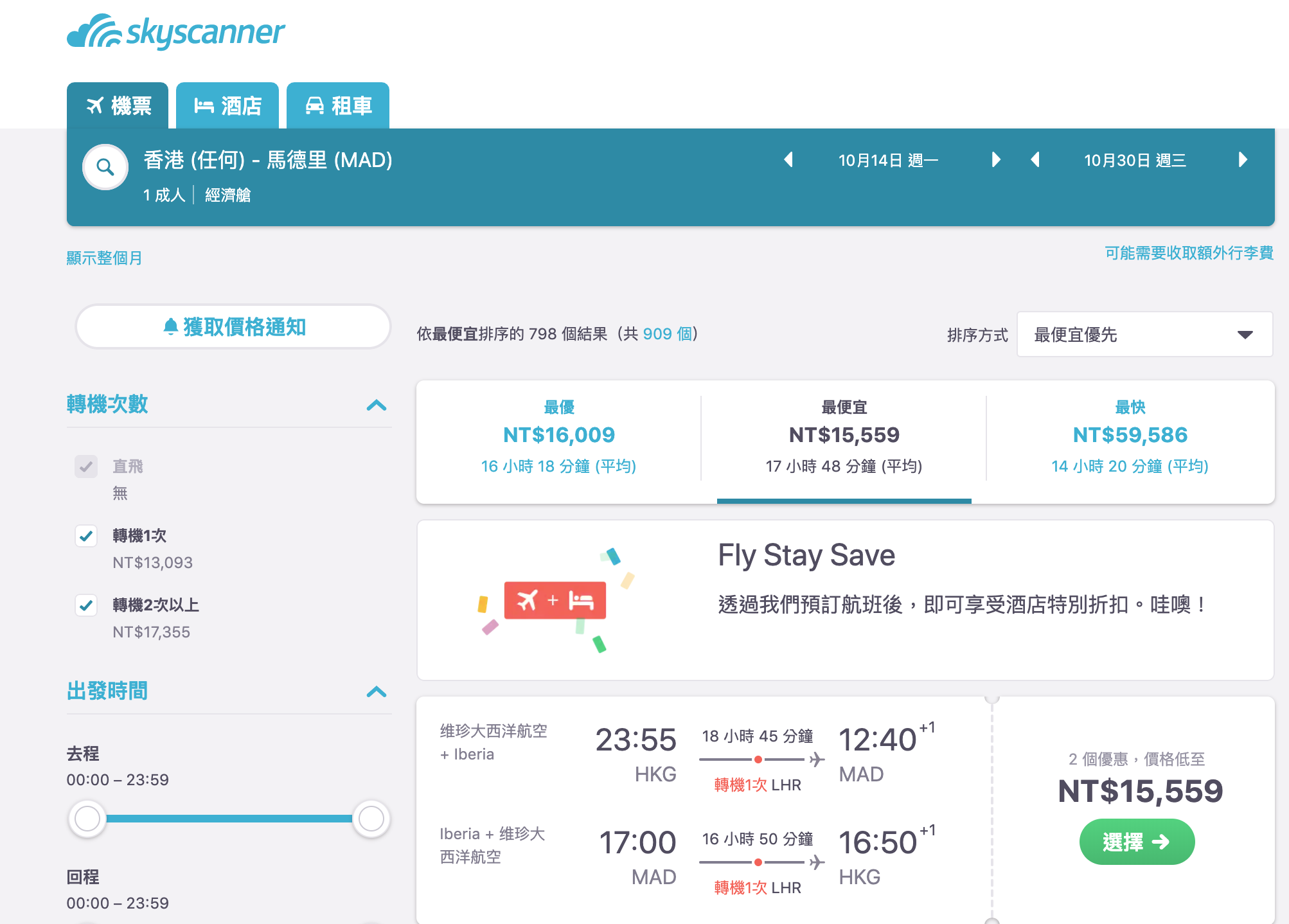
Task: Select the 機票 flights airplane icon
Action: [x=98, y=105]
